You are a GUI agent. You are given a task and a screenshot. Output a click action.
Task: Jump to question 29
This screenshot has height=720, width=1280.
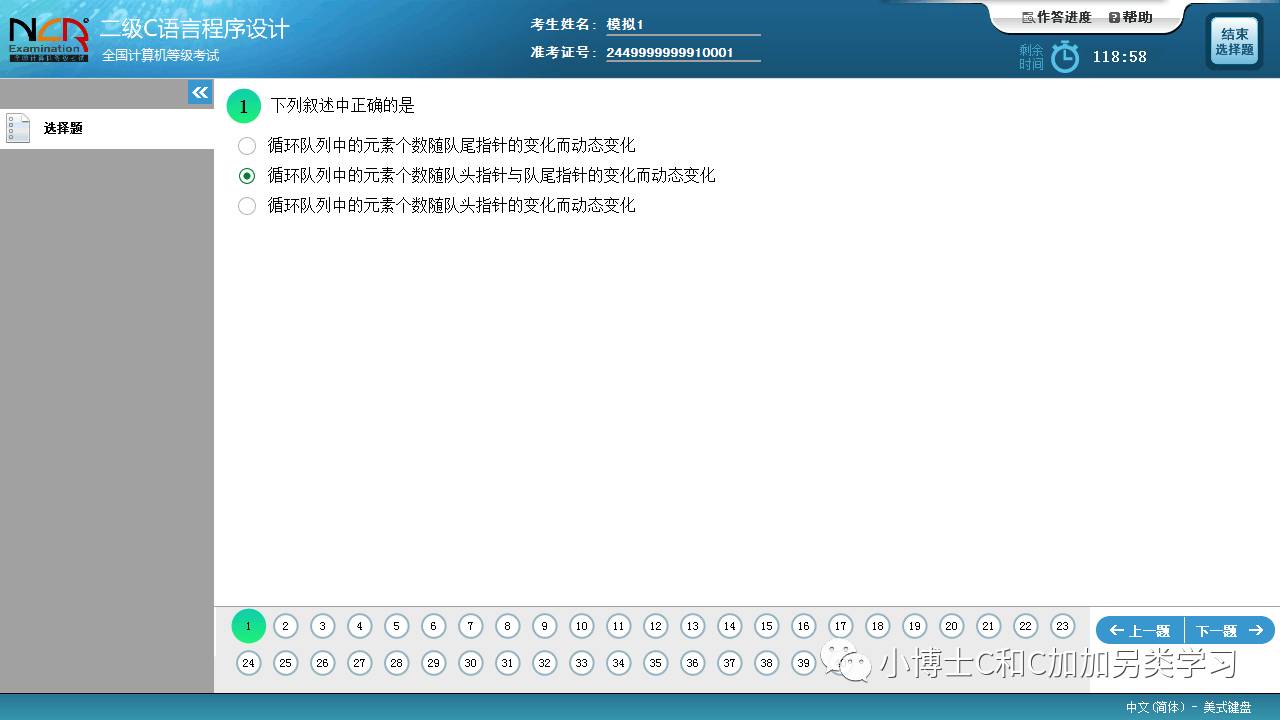[x=433, y=663]
